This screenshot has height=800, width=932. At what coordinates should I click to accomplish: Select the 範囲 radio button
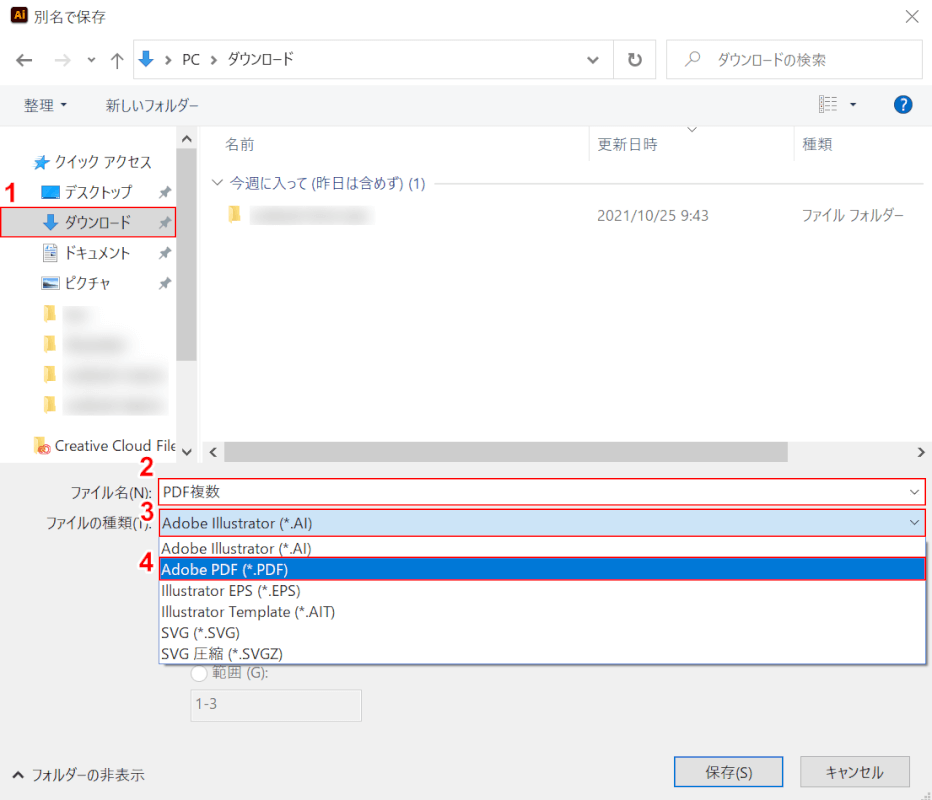(x=199, y=673)
